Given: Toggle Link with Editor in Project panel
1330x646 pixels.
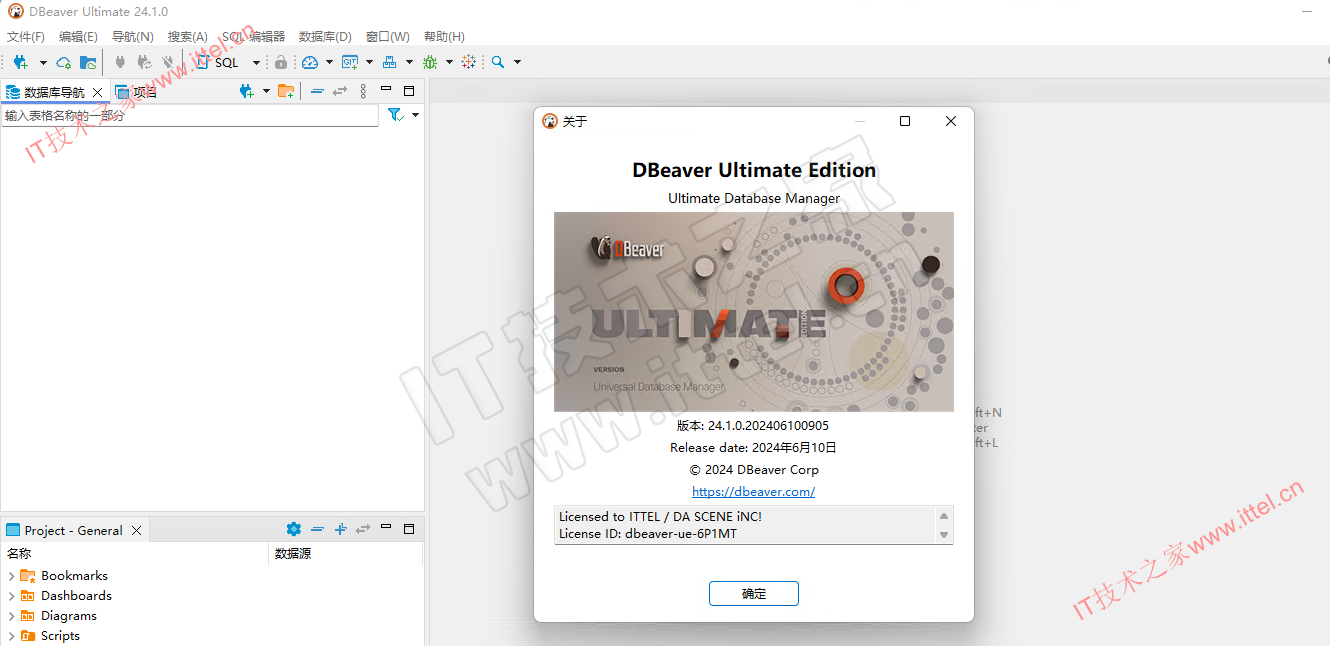Looking at the screenshot, I should click(363, 529).
